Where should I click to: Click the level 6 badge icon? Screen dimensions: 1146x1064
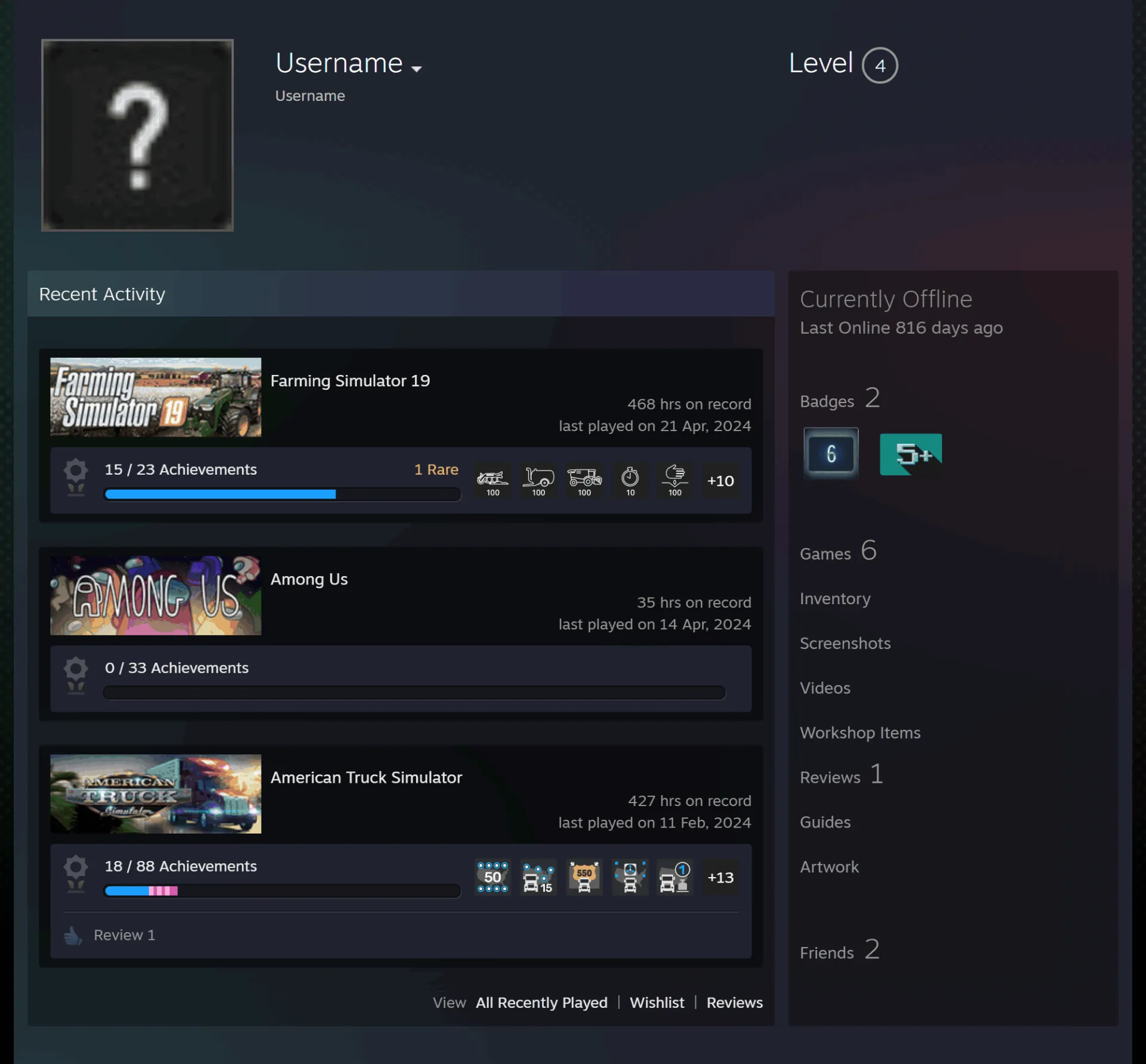tap(831, 453)
